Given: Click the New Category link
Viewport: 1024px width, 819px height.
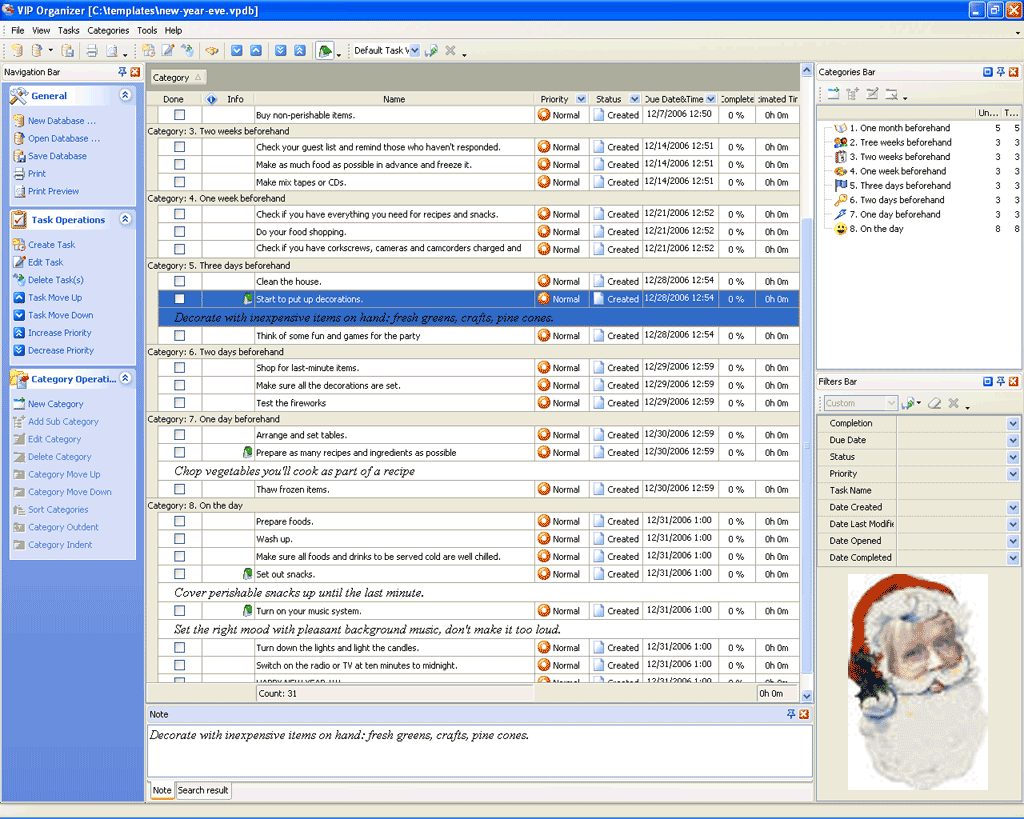Looking at the screenshot, I should tap(55, 404).
